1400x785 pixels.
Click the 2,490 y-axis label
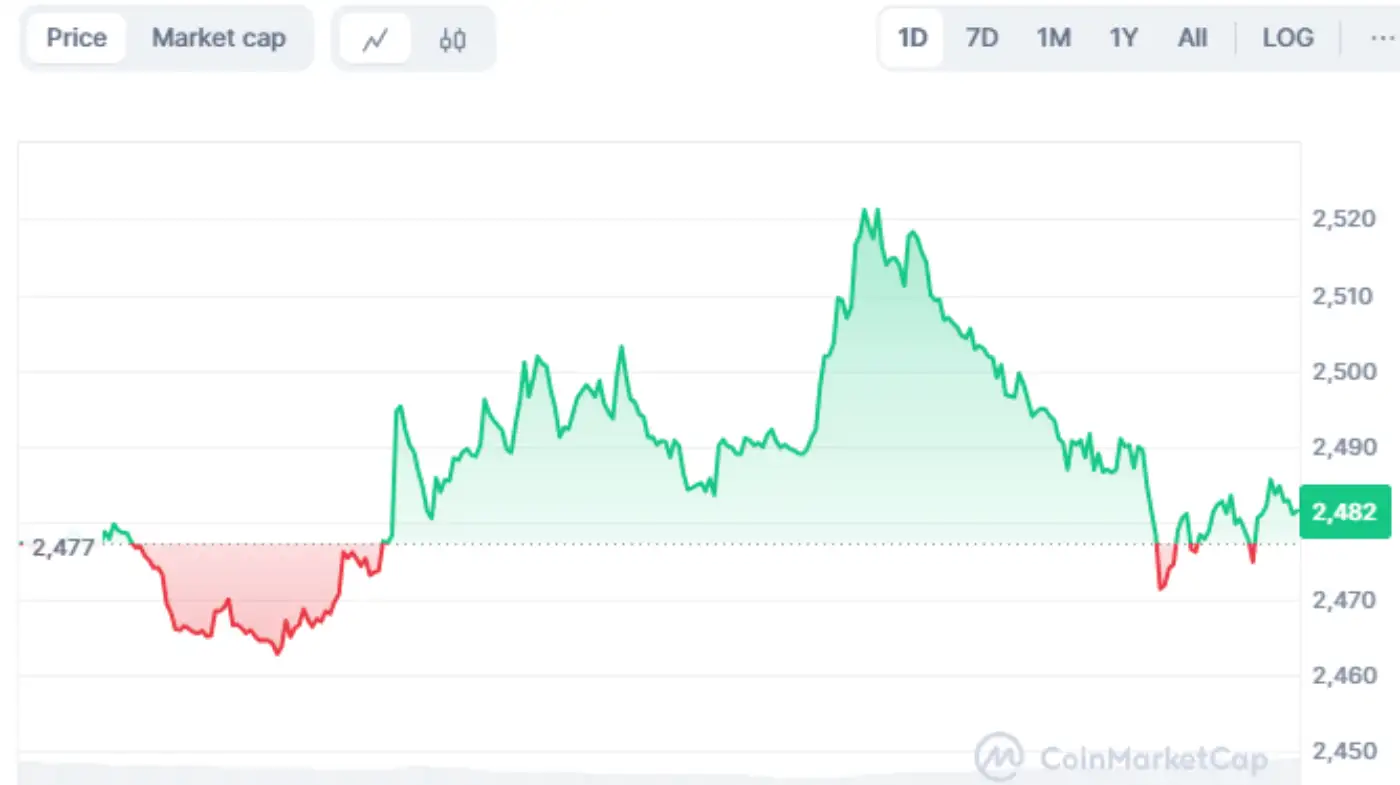click(x=1343, y=446)
